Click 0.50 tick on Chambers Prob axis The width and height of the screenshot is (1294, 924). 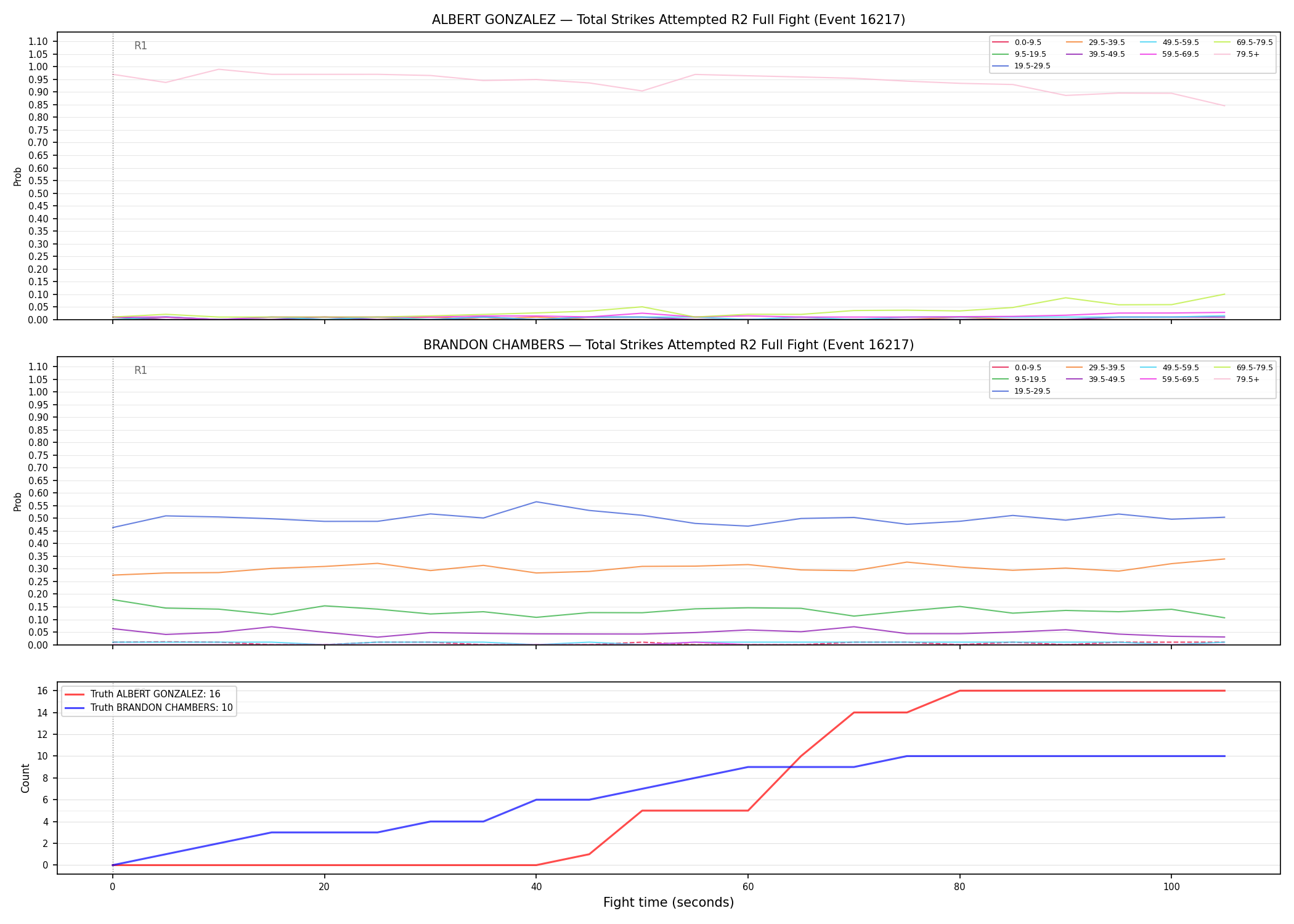coord(38,519)
